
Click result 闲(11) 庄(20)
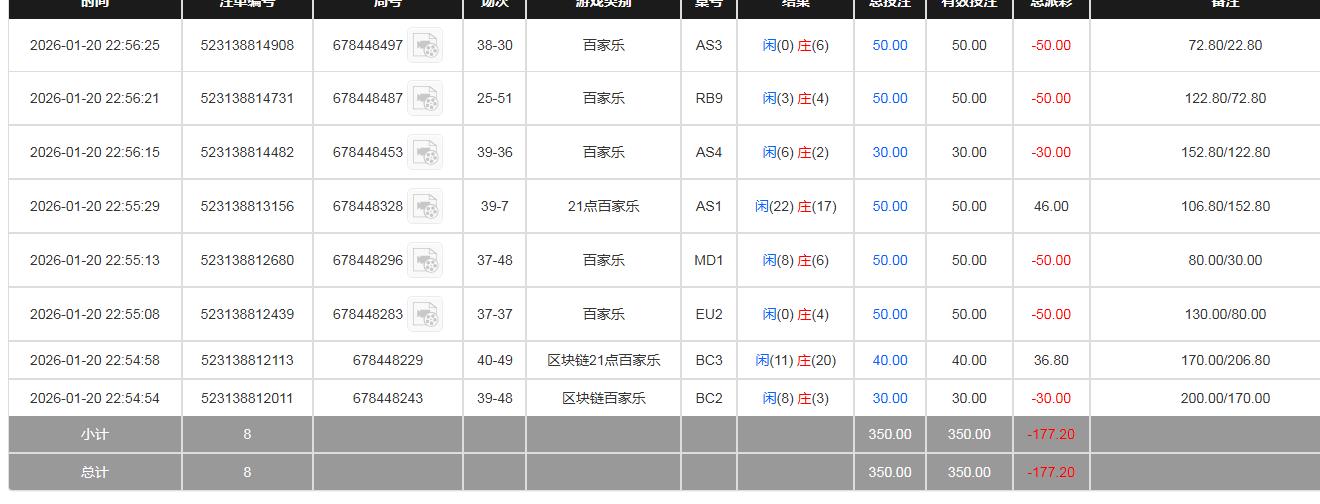click(x=796, y=360)
